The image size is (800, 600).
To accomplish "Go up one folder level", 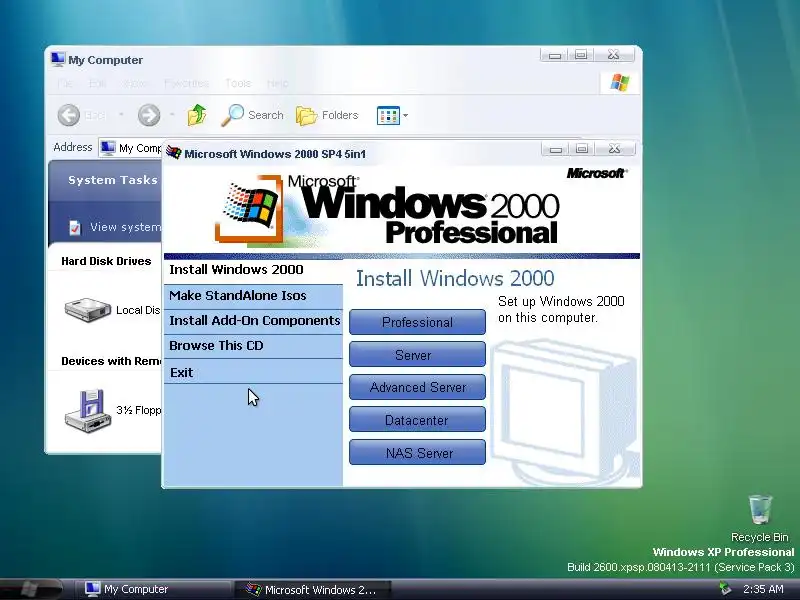I will click(x=197, y=115).
